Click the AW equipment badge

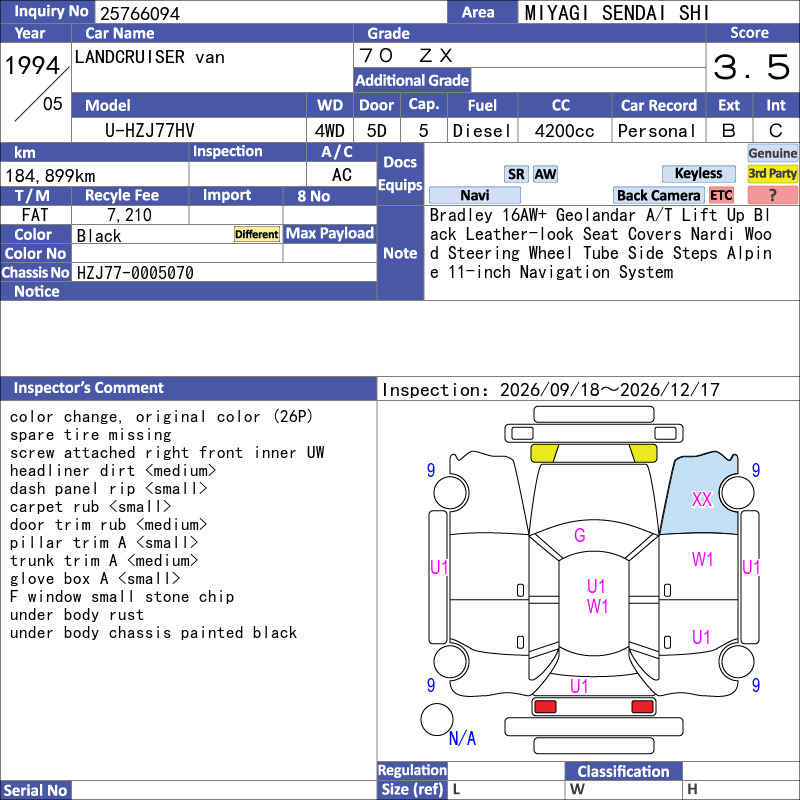[545, 174]
